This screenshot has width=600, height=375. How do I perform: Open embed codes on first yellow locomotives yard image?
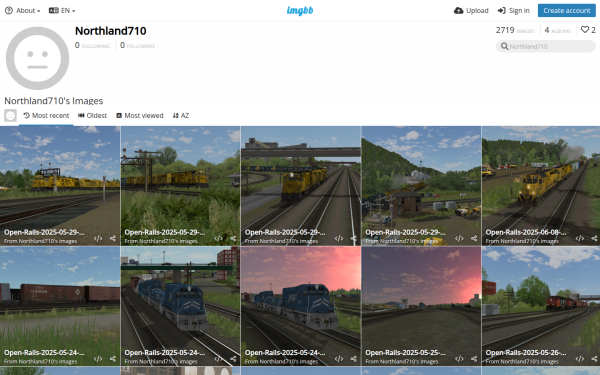(x=98, y=238)
